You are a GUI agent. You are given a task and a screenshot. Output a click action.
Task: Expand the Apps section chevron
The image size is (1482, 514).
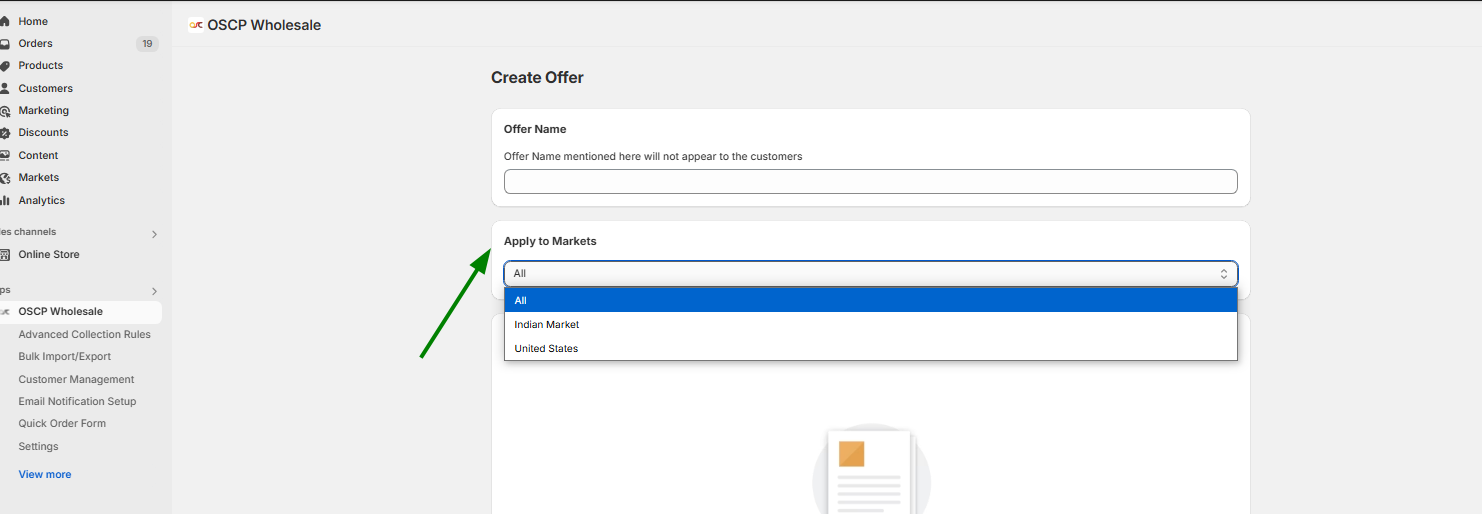pos(154,291)
